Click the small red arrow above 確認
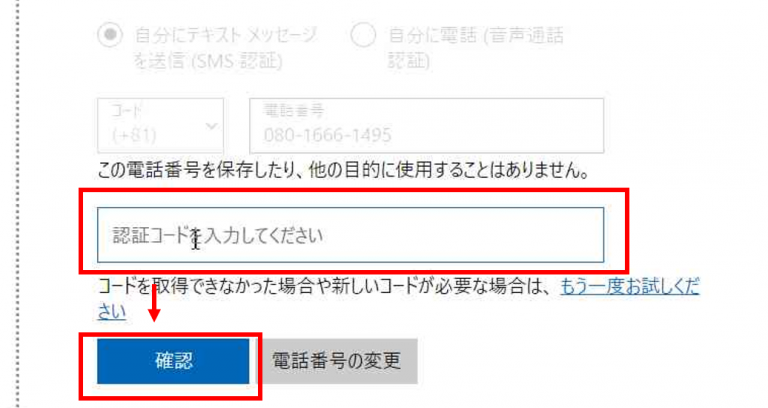The width and height of the screenshot is (768, 408). [154, 303]
